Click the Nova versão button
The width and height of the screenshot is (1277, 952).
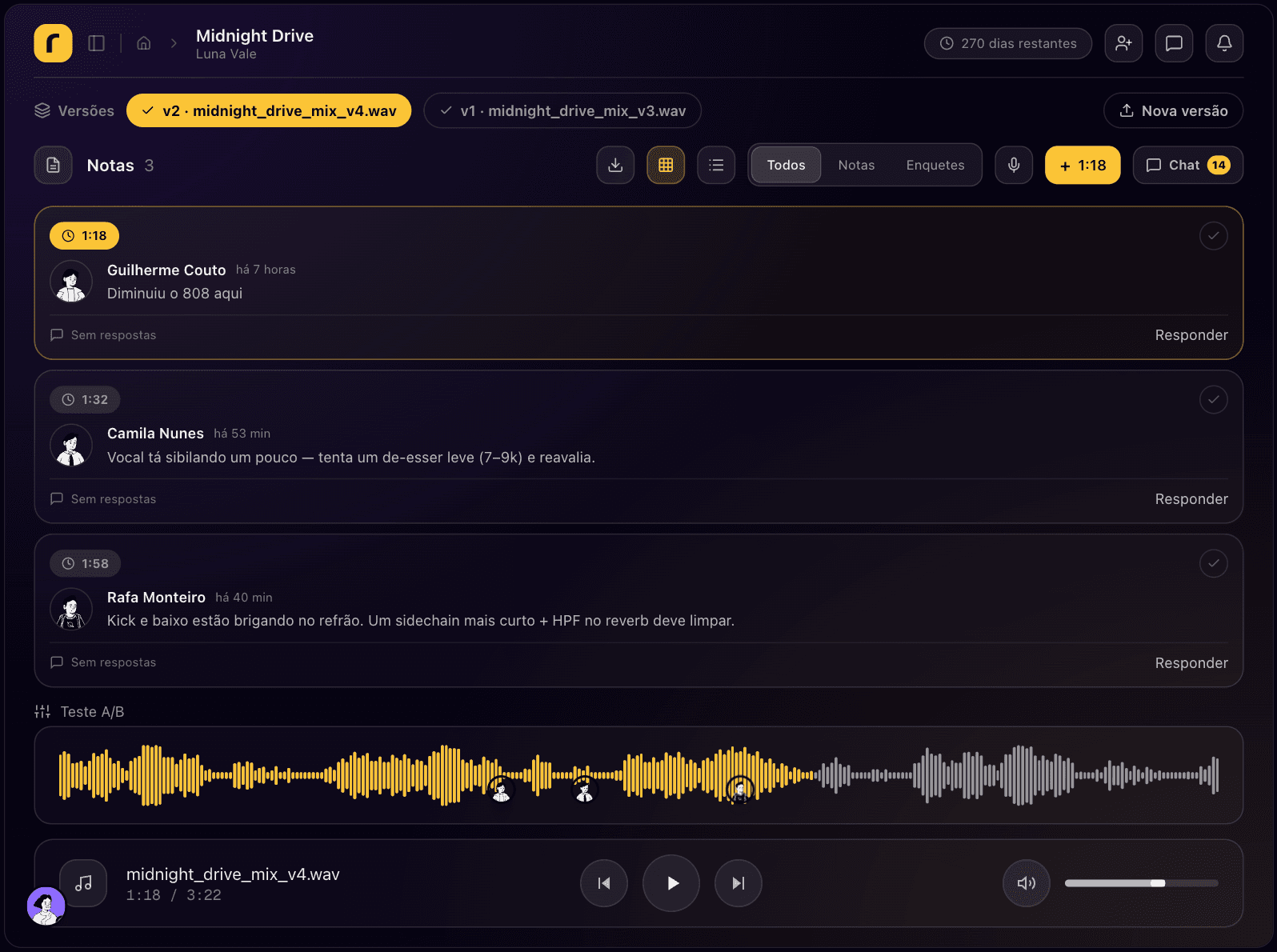point(1173,110)
